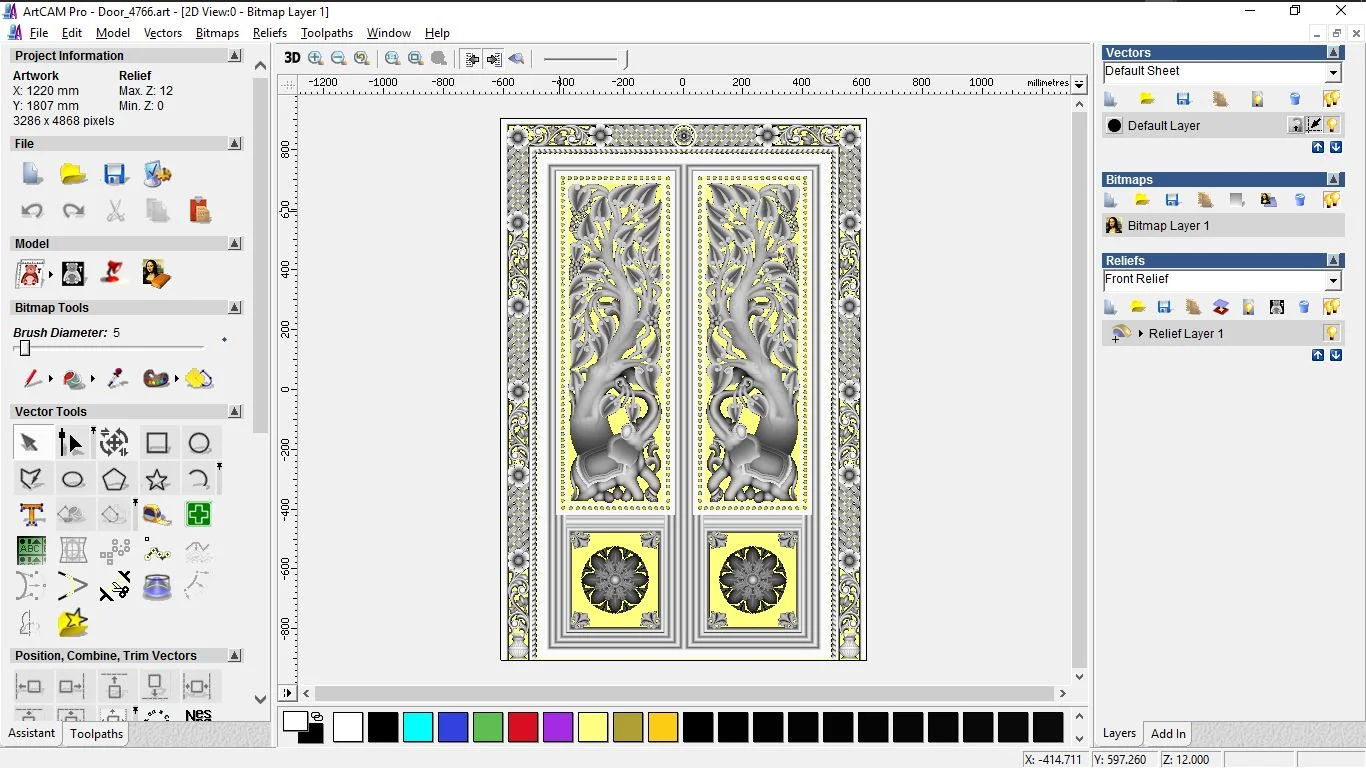
Task: Click the Save file icon
Action: (115, 174)
